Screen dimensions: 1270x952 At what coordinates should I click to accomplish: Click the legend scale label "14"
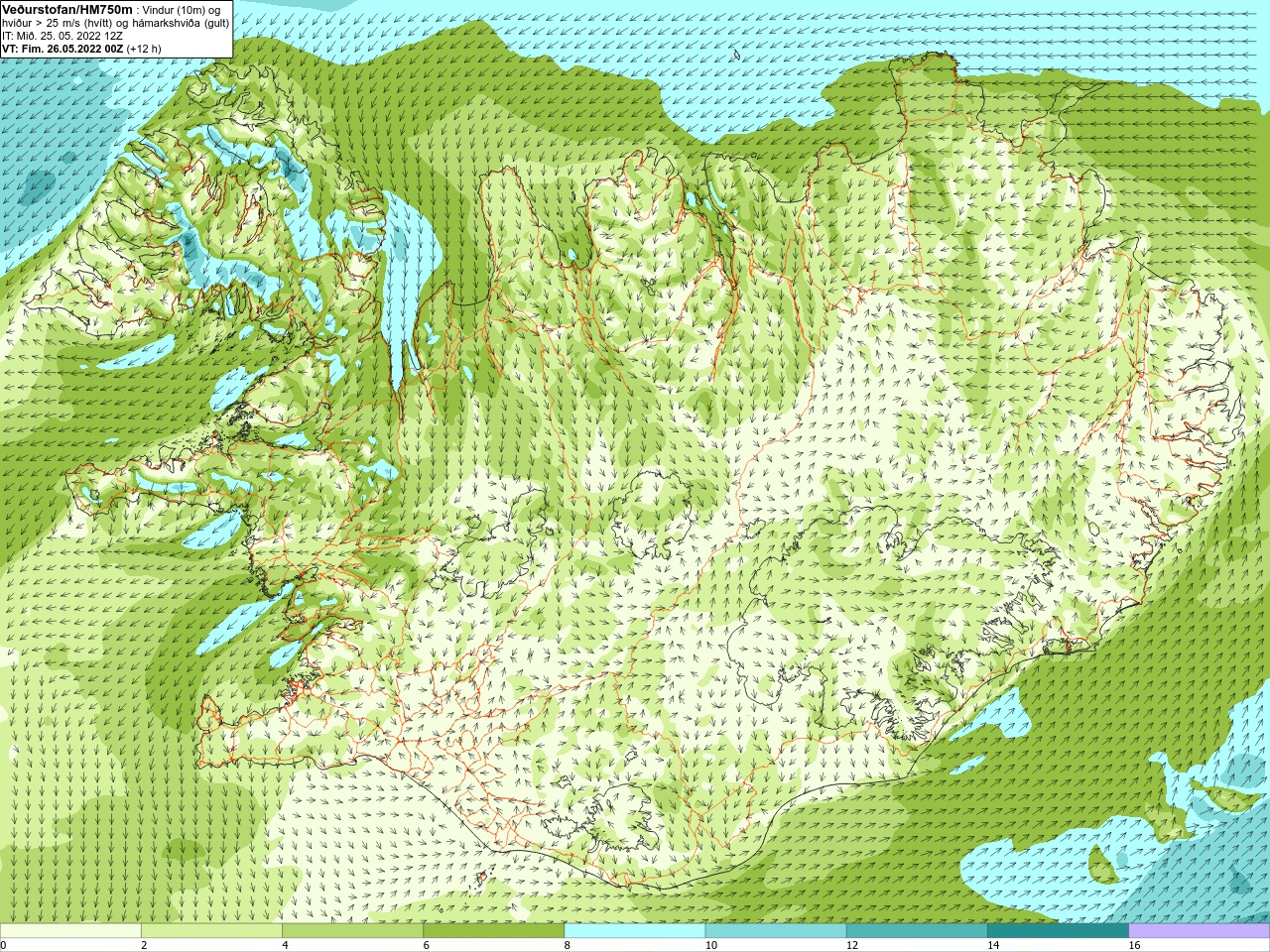[x=993, y=945]
